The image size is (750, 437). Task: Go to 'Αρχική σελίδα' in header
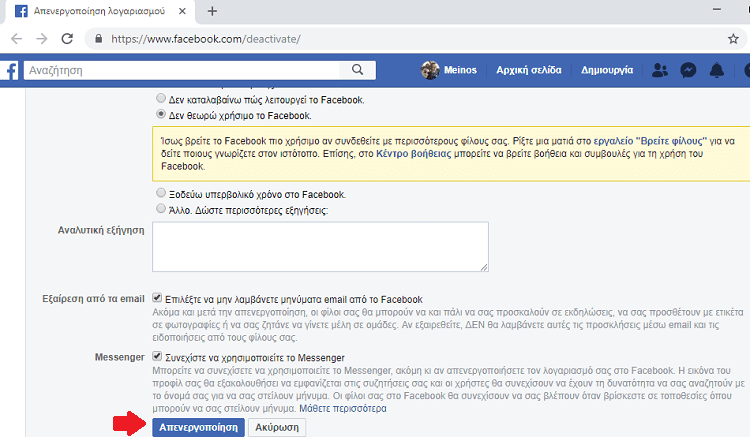[x=530, y=71]
